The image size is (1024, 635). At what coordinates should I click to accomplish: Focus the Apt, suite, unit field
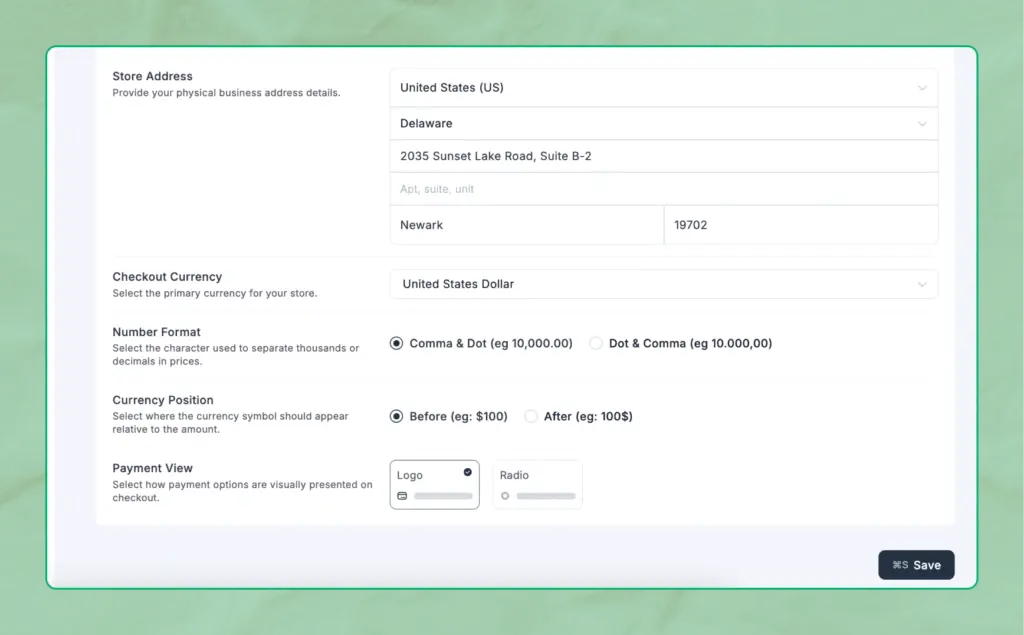(x=663, y=189)
